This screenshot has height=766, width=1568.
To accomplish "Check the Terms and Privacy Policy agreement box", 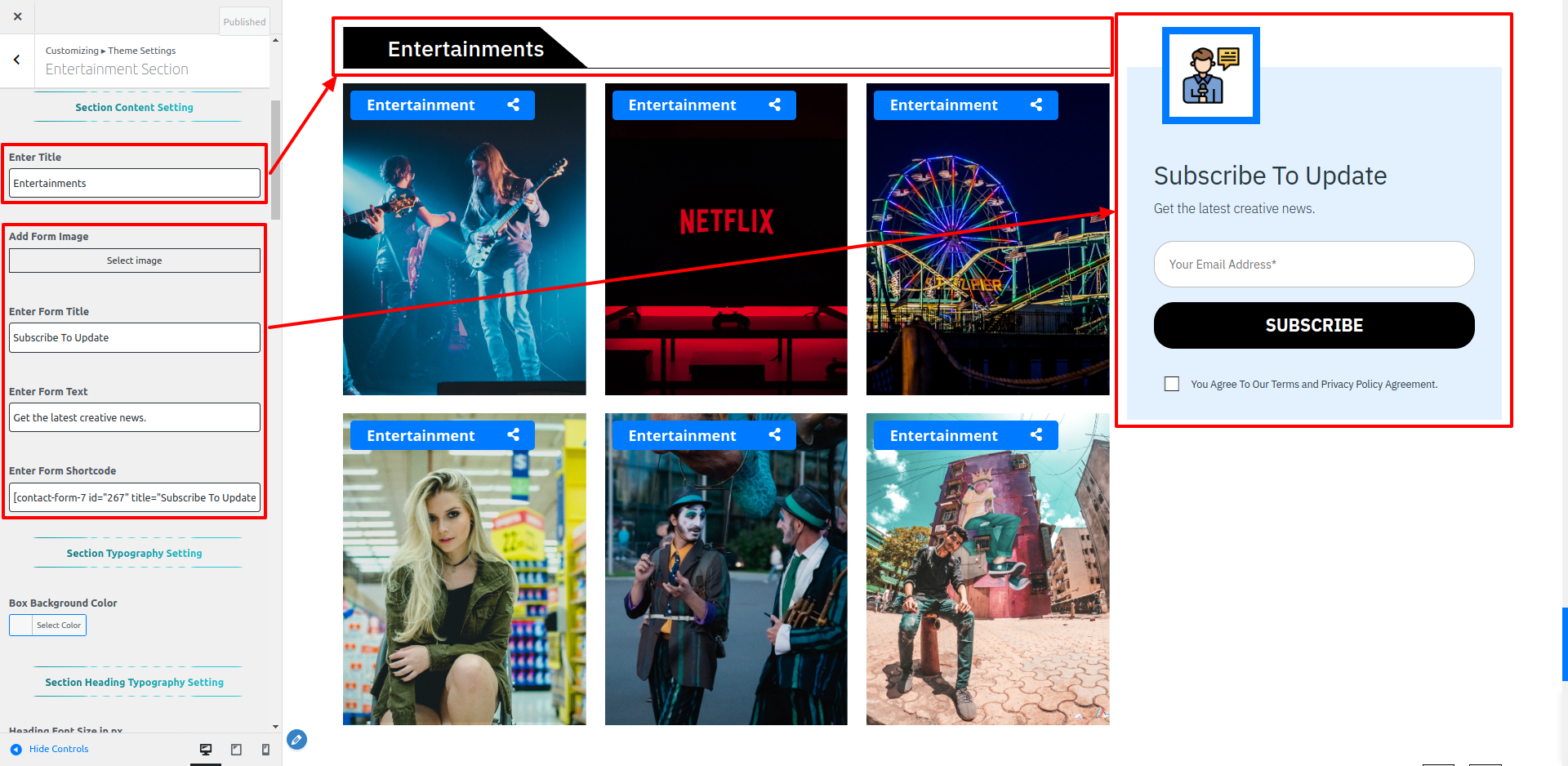I will (x=1172, y=384).
